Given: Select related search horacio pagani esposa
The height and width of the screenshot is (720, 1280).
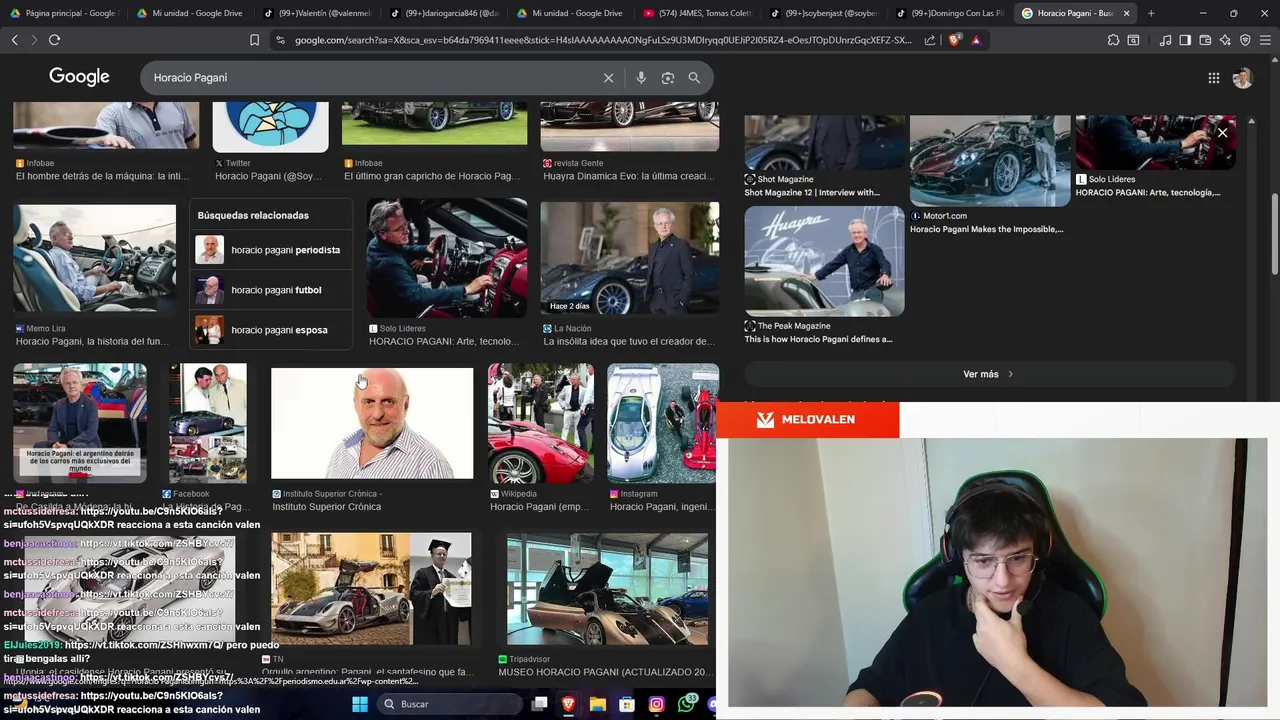Looking at the screenshot, I should tap(270, 330).
